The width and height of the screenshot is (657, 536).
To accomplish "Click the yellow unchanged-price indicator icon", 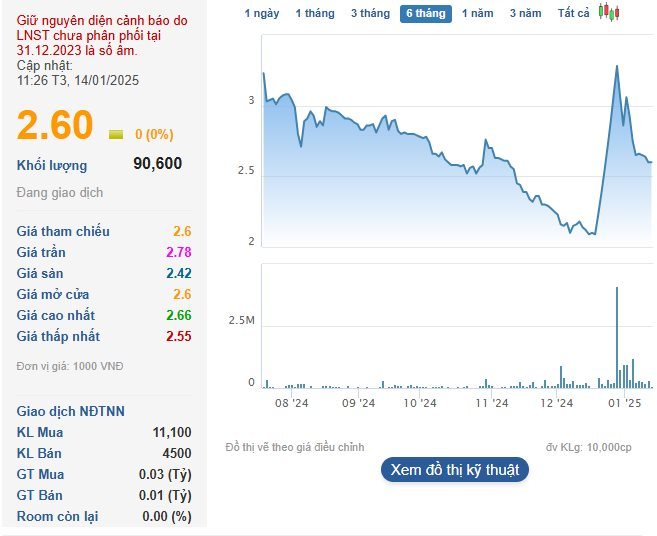I will coord(116,135).
